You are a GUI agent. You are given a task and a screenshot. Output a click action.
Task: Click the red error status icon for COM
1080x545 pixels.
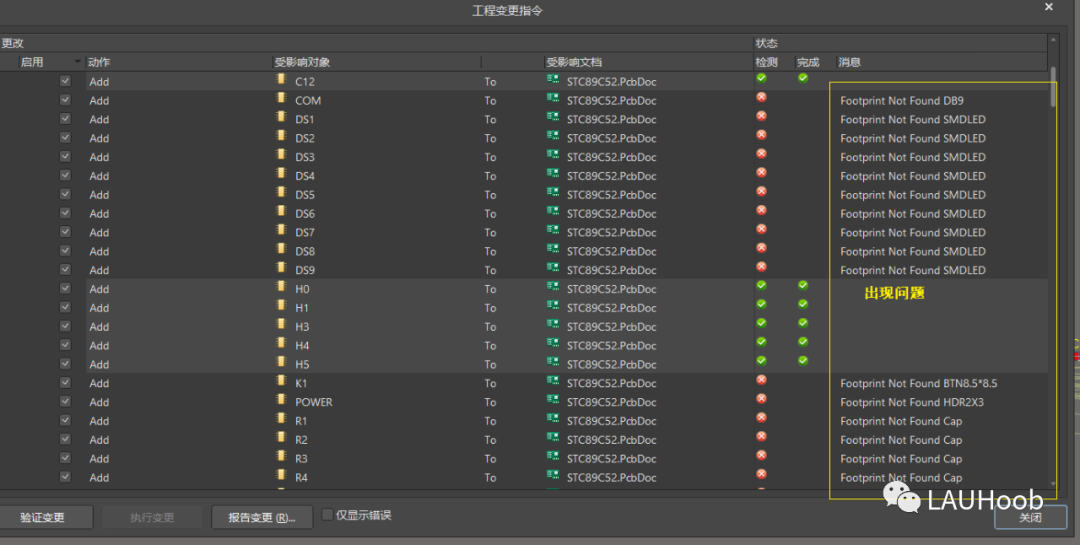tap(761, 97)
